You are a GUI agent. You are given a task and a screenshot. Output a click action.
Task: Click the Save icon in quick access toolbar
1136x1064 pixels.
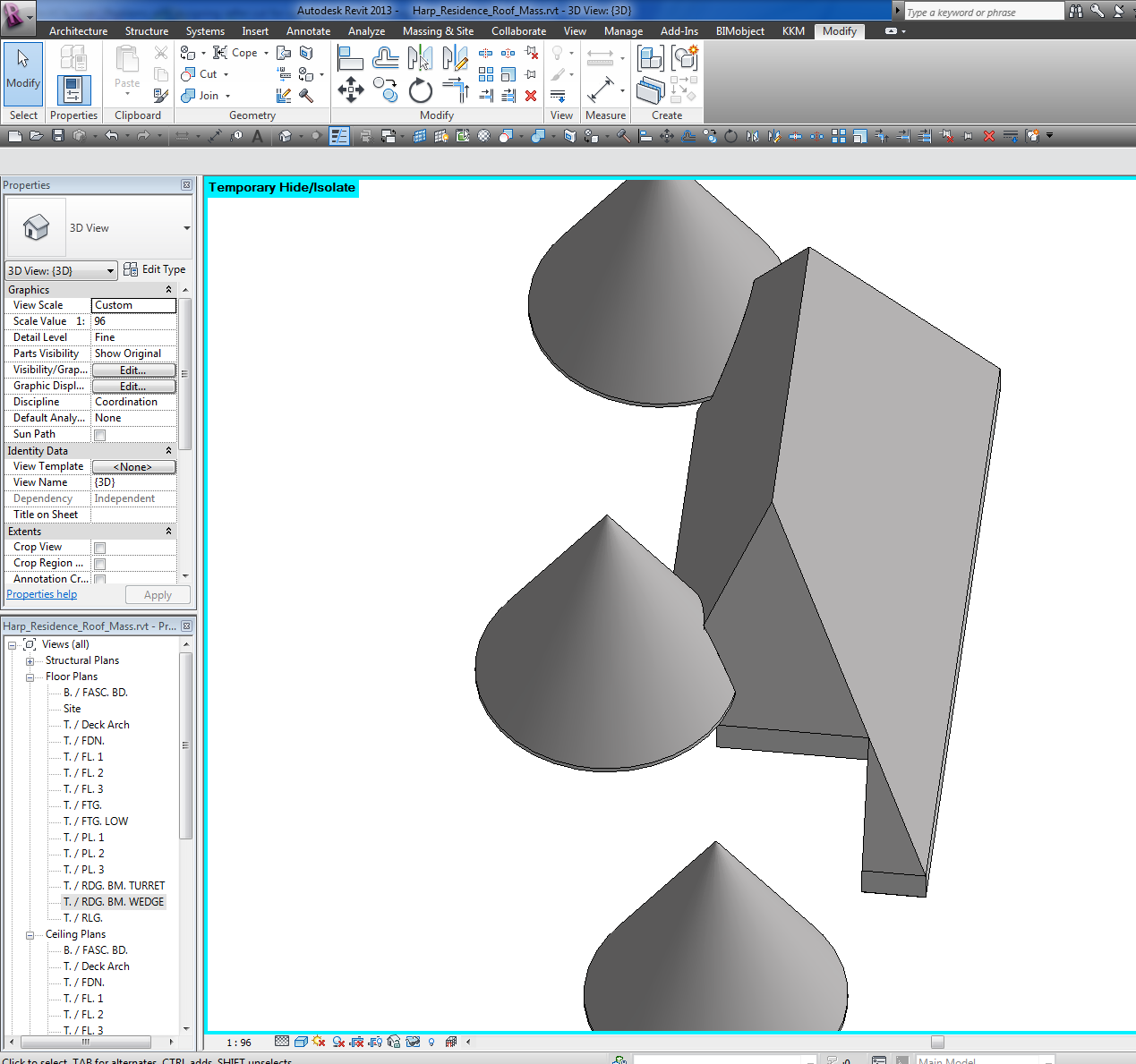(58, 136)
